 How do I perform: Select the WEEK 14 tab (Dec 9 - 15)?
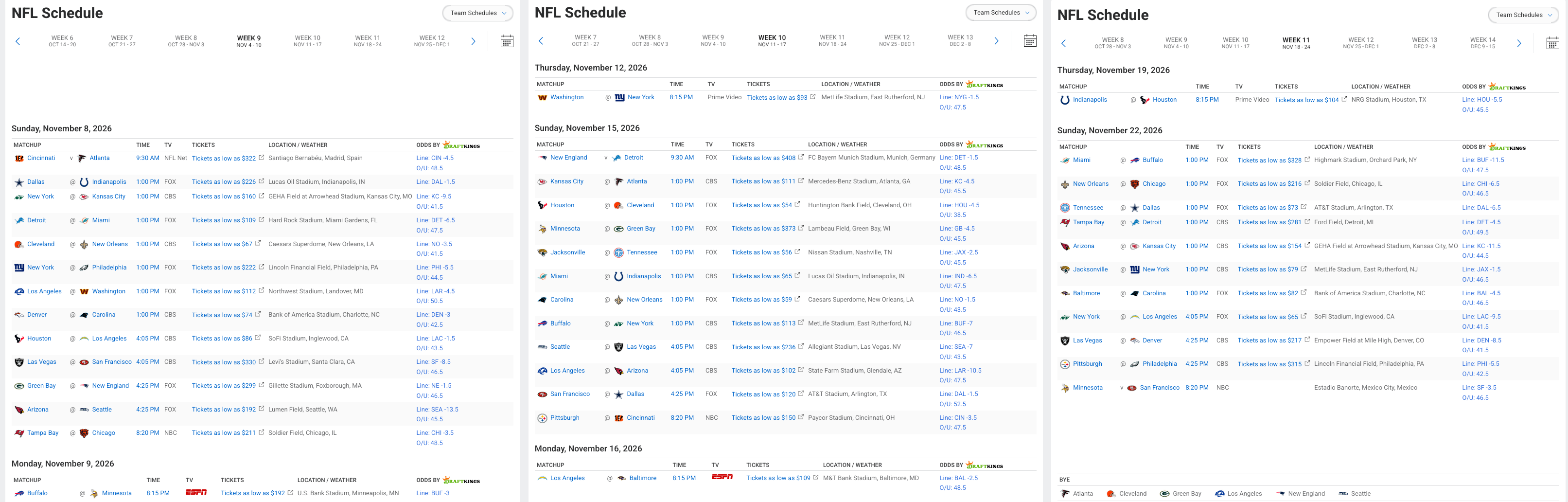1483,43
